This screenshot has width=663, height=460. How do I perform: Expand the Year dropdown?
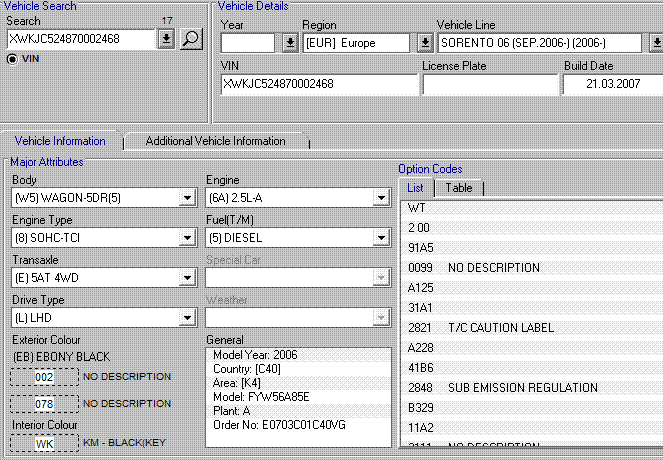point(290,43)
